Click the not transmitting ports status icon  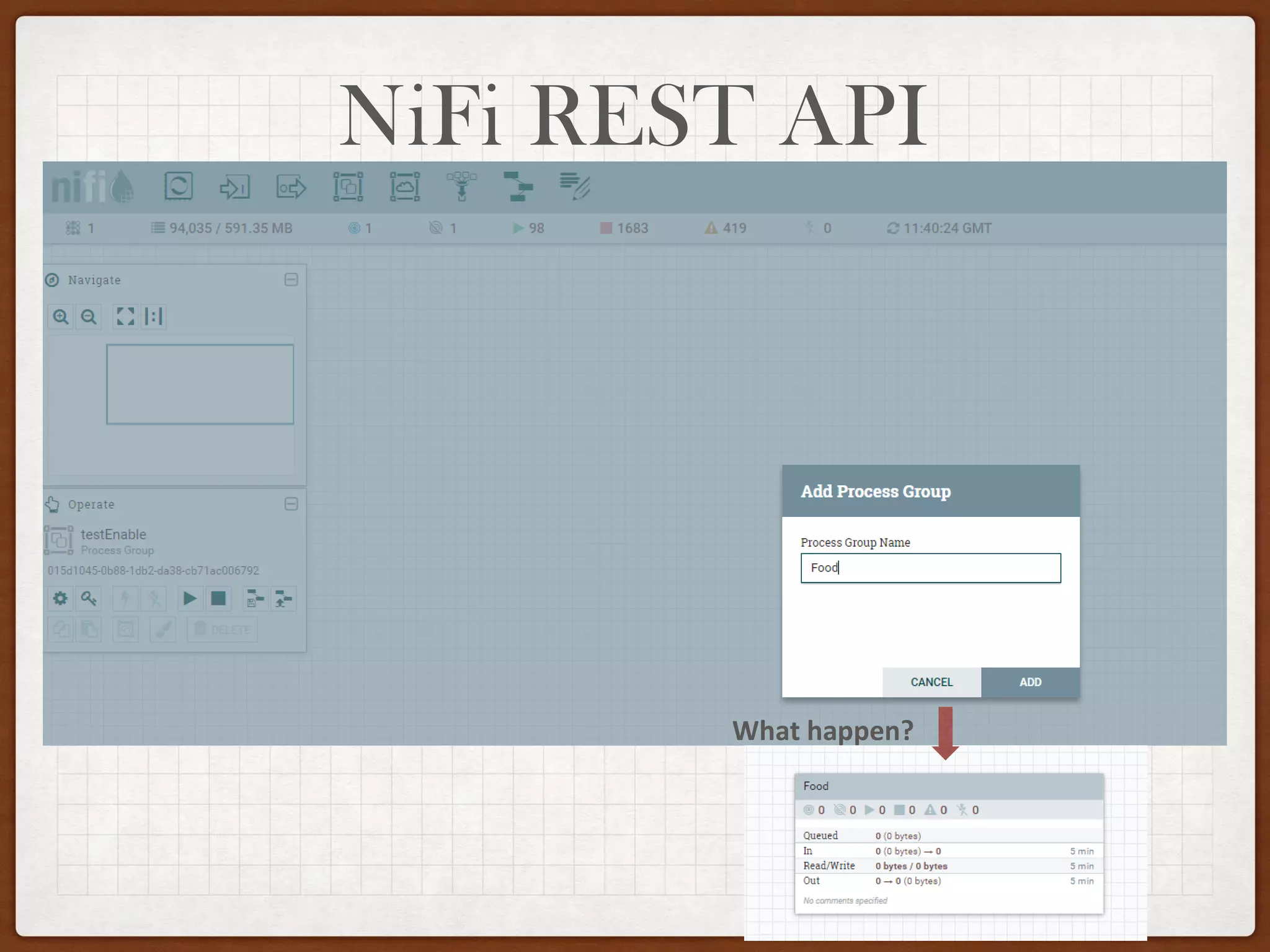(436, 229)
